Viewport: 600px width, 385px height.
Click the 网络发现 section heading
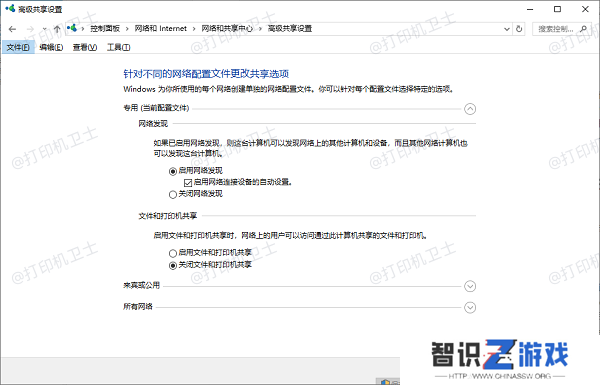coord(153,124)
